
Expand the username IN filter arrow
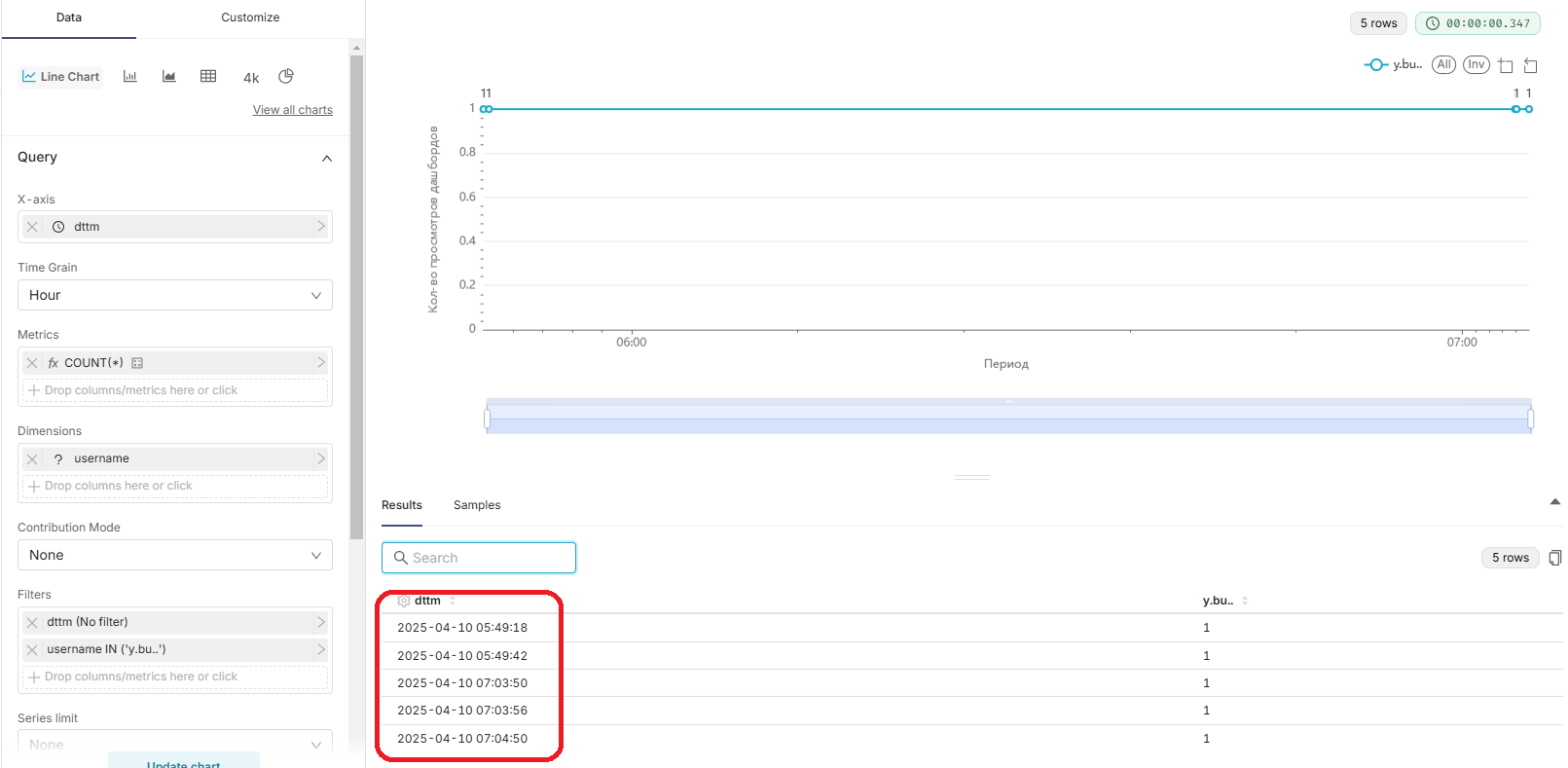pyautogui.click(x=321, y=649)
